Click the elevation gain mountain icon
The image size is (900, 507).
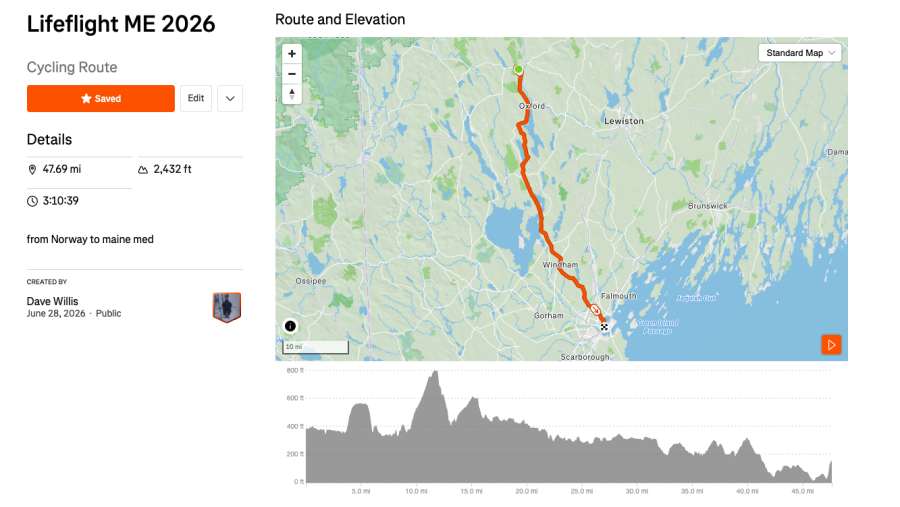click(143, 169)
